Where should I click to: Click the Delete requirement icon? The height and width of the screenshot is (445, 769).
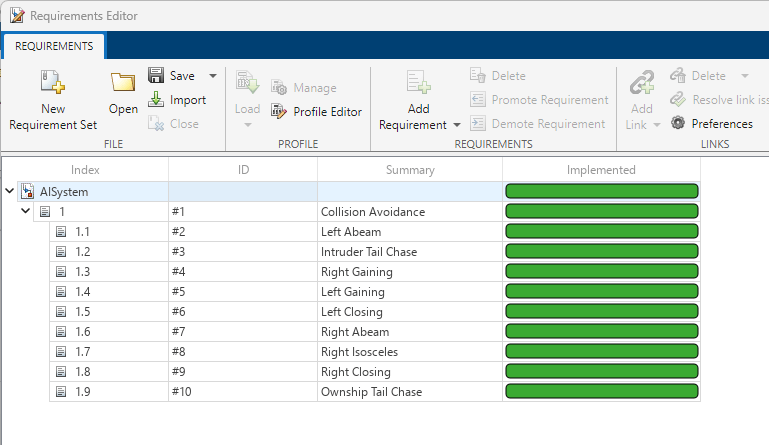pos(477,75)
